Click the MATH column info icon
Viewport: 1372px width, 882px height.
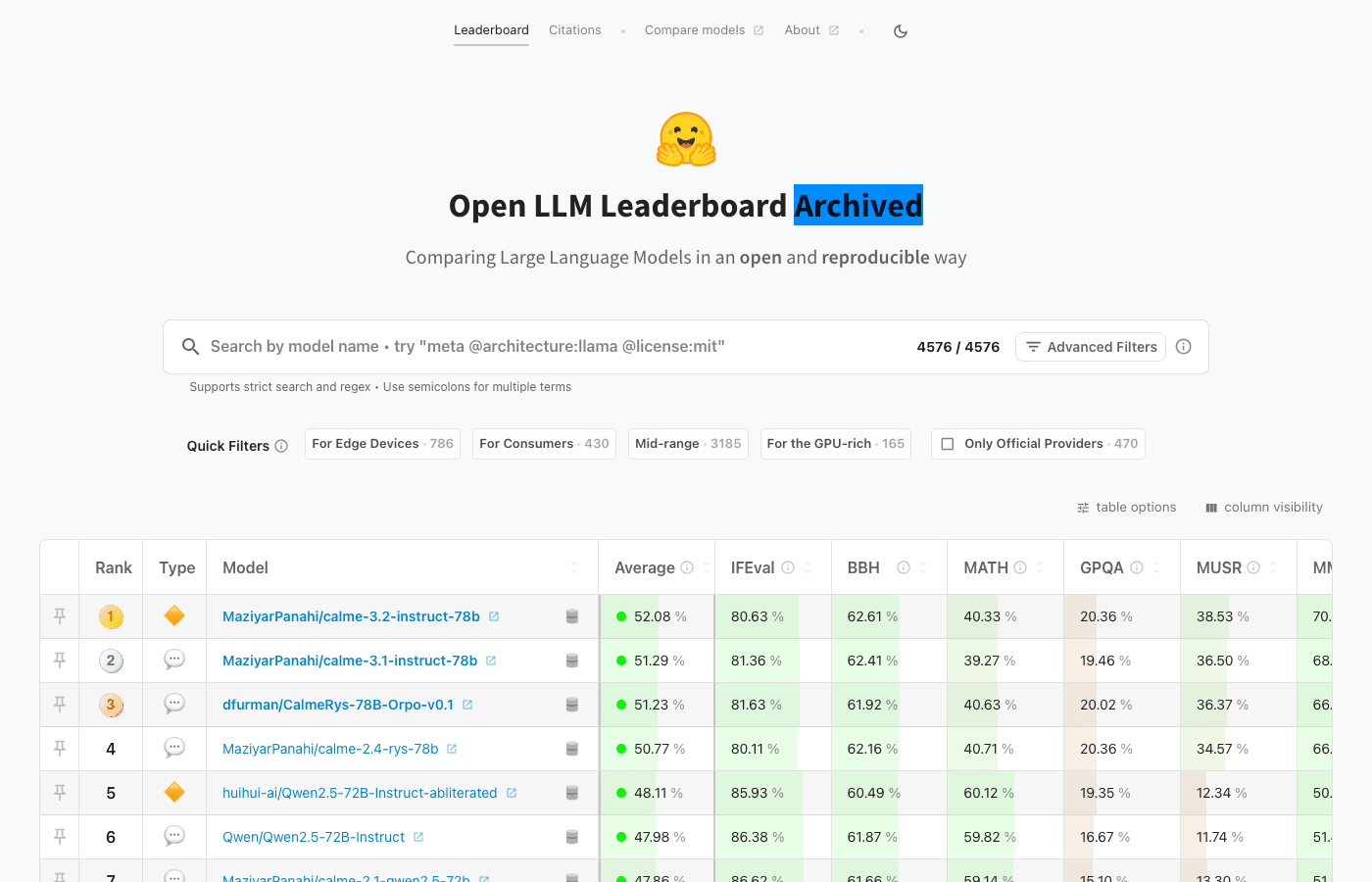pos(1020,567)
